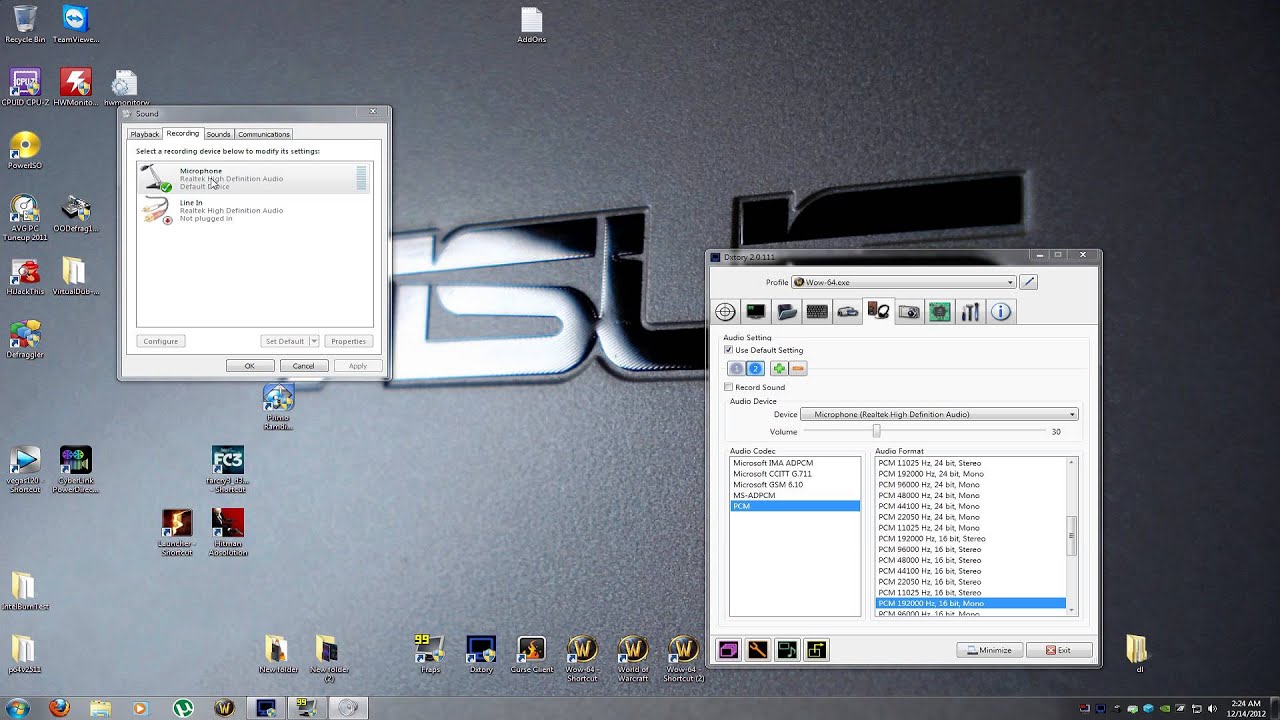1280x720 pixels.
Task: Select PCM 192000 Hz, 16 bit, Mono format
Action: pos(971,603)
